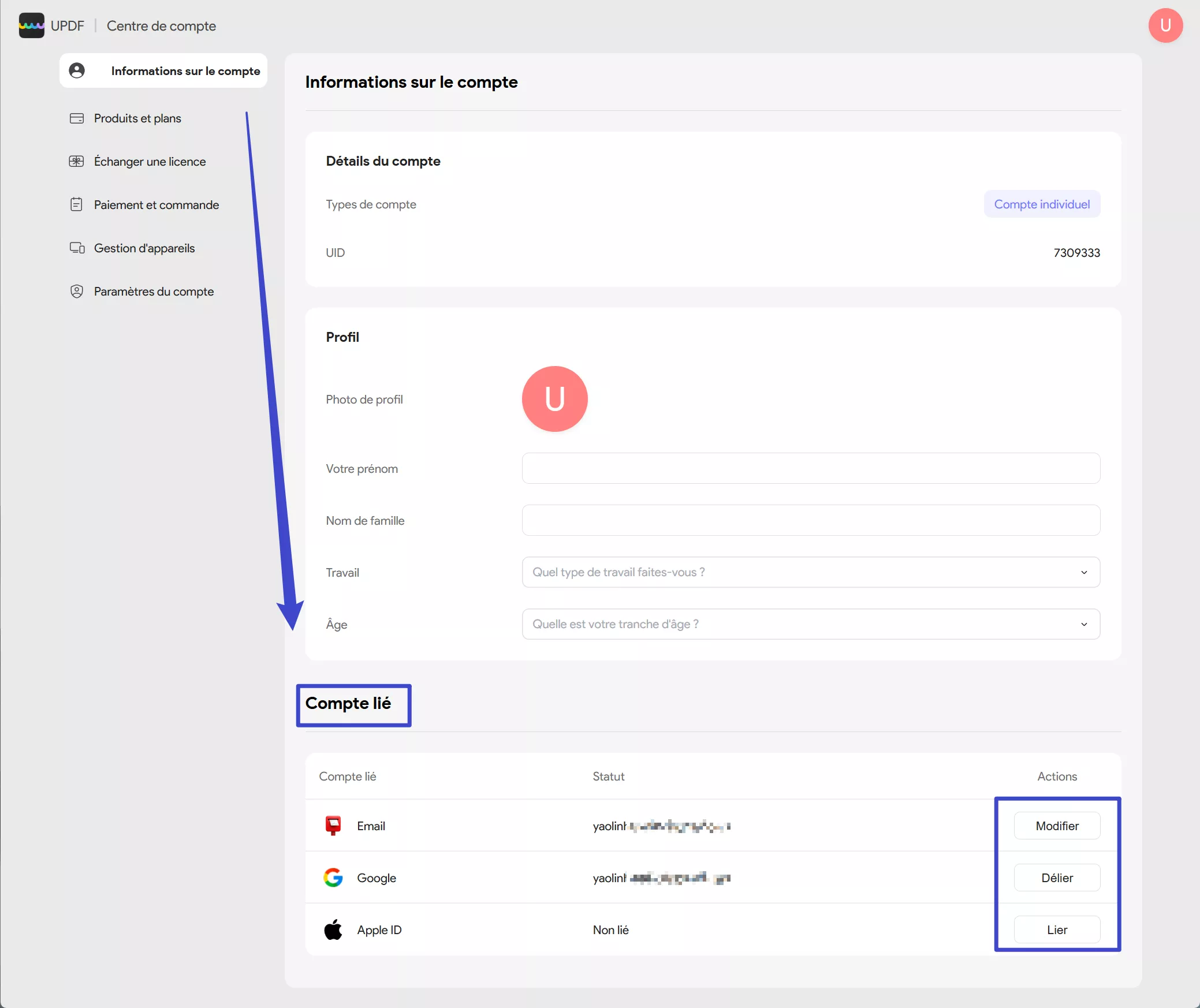This screenshot has width=1200, height=1008.
Task: Click the Profil section heading
Action: [x=342, y=337]
